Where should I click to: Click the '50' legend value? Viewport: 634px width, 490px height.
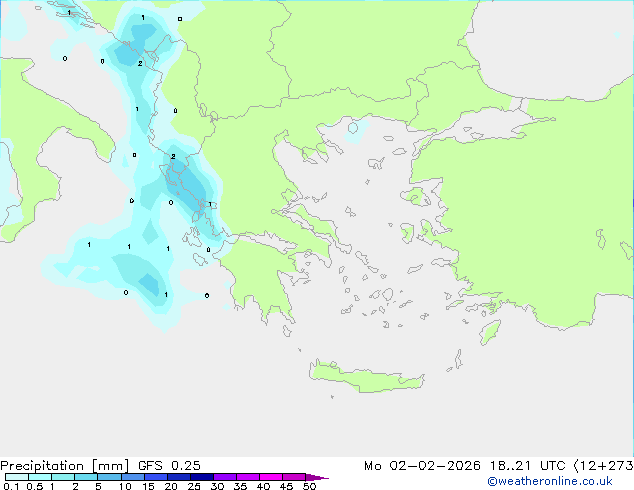(310, 486)
